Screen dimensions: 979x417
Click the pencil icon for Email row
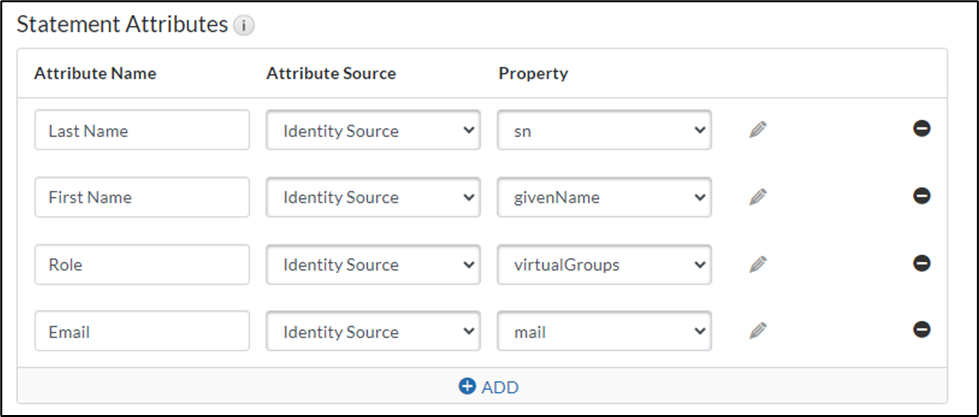758,330
